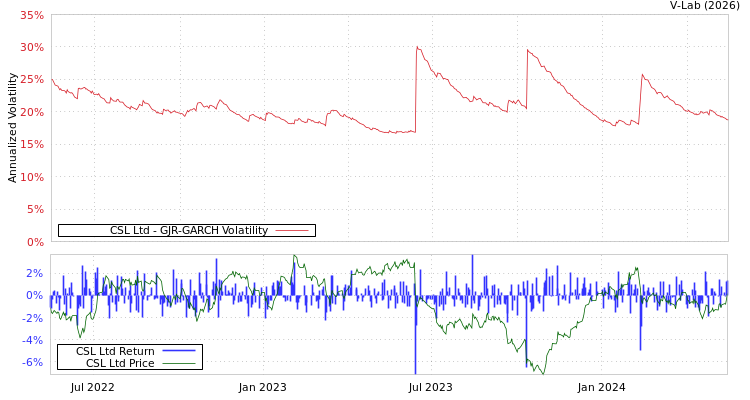
Task: Click the green line sample beside CSL Ltd Price
Action: coord(178,363)
